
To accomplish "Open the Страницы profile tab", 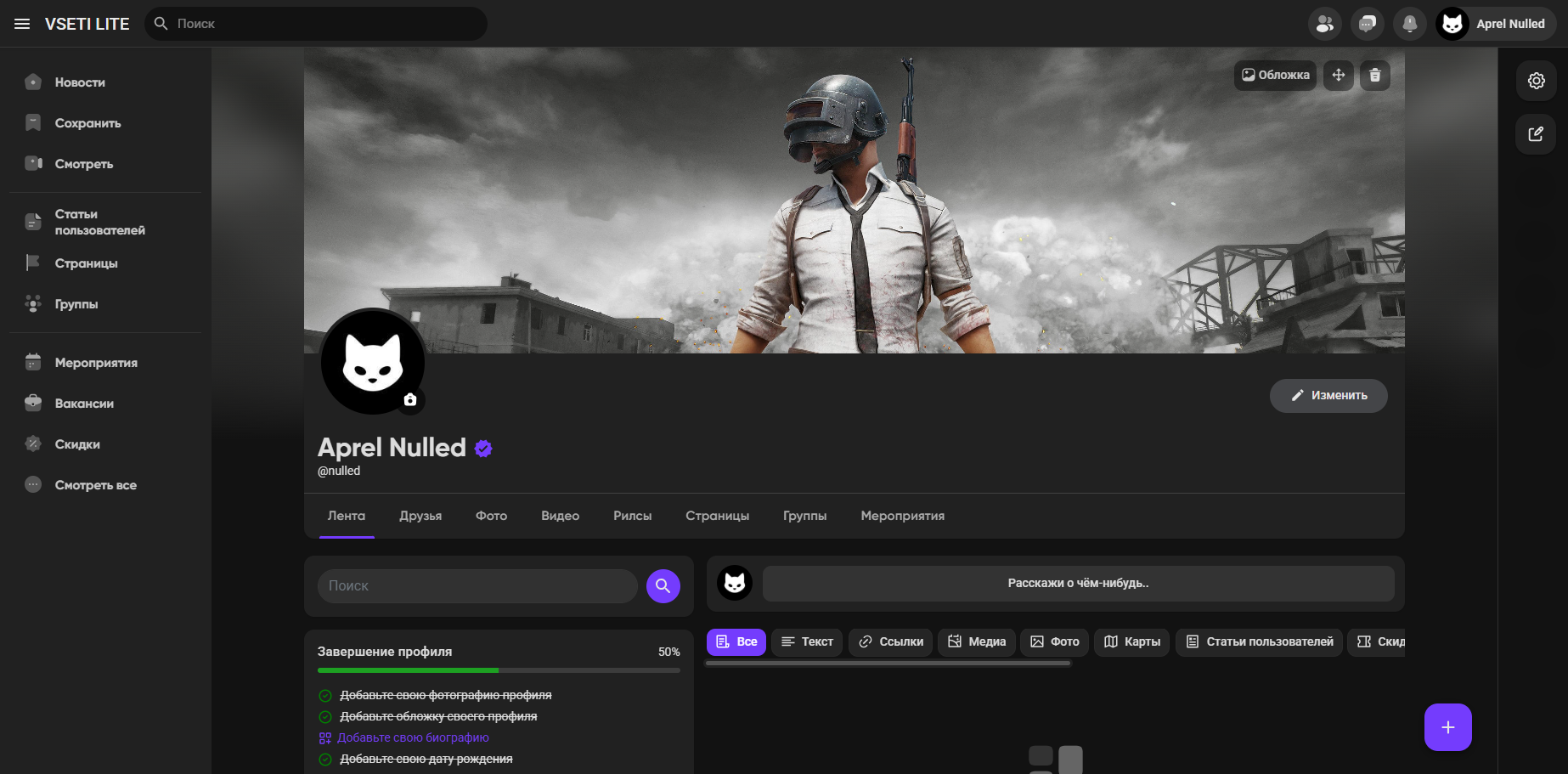I will tap(717, 516).
